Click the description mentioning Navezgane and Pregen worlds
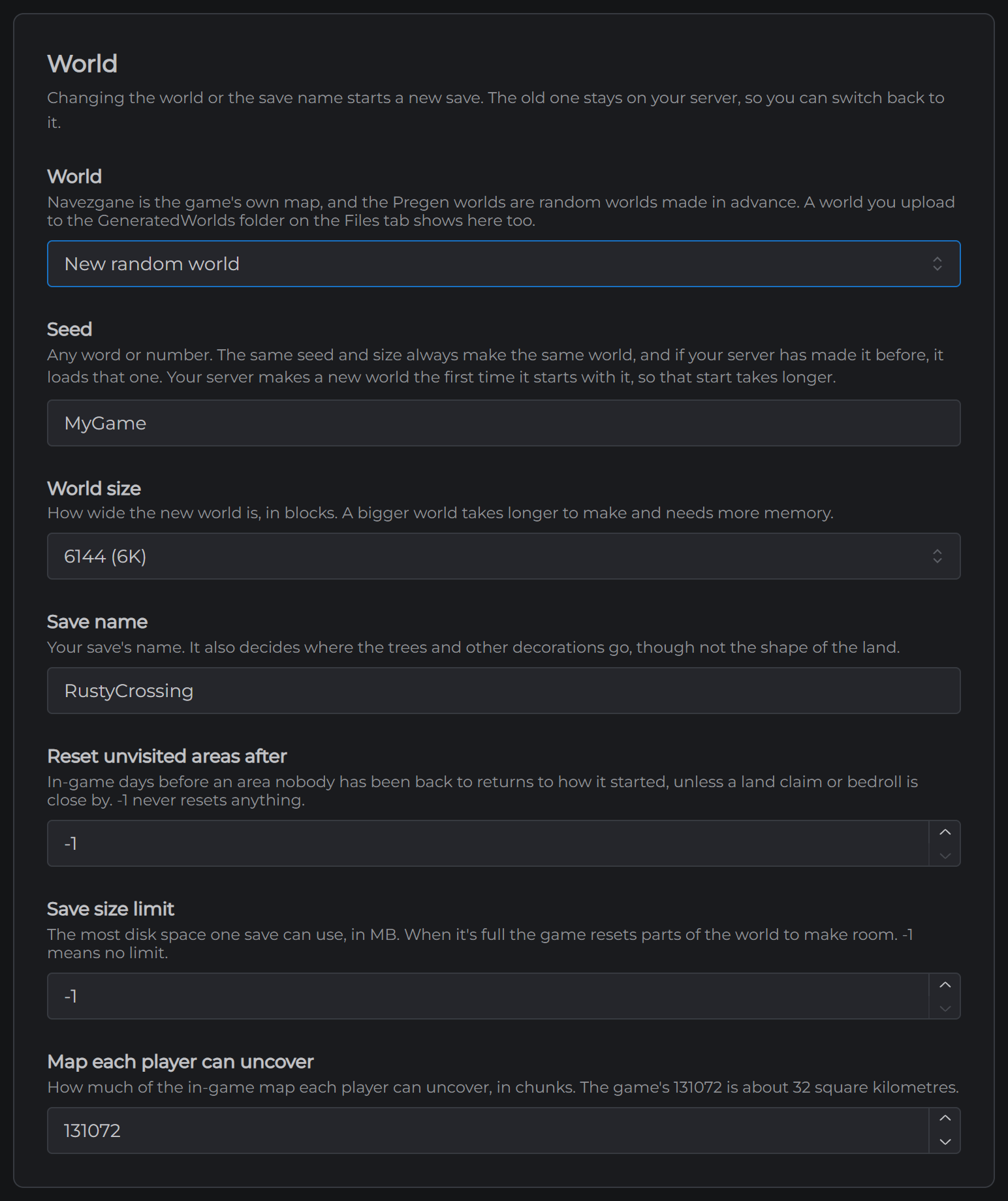This screenshot has width=1008, height=1201. coord(501,211)
